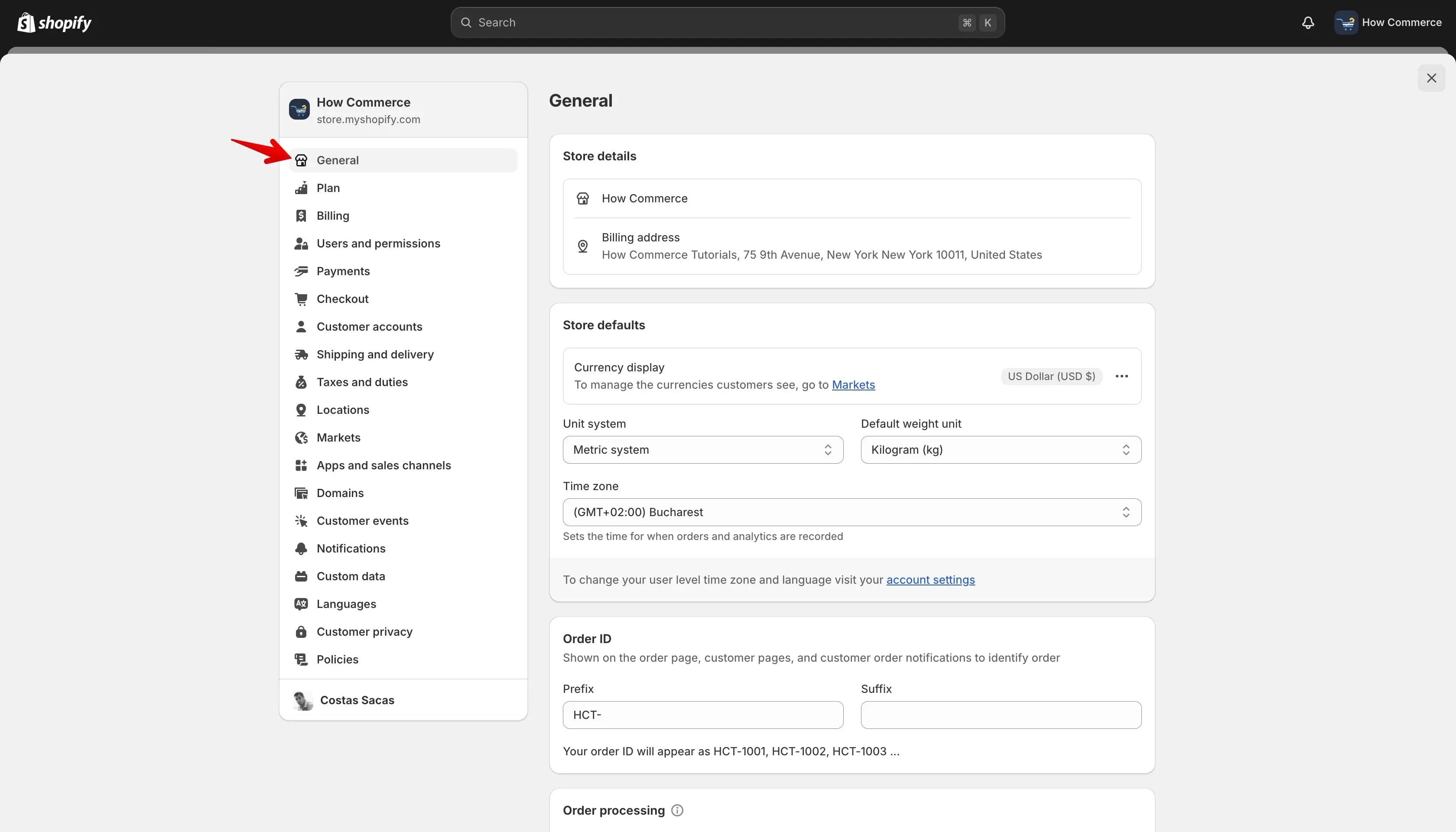Click the Customer events icon
The width and height of the screenshot is (1456, 832).
click(301, 521)
